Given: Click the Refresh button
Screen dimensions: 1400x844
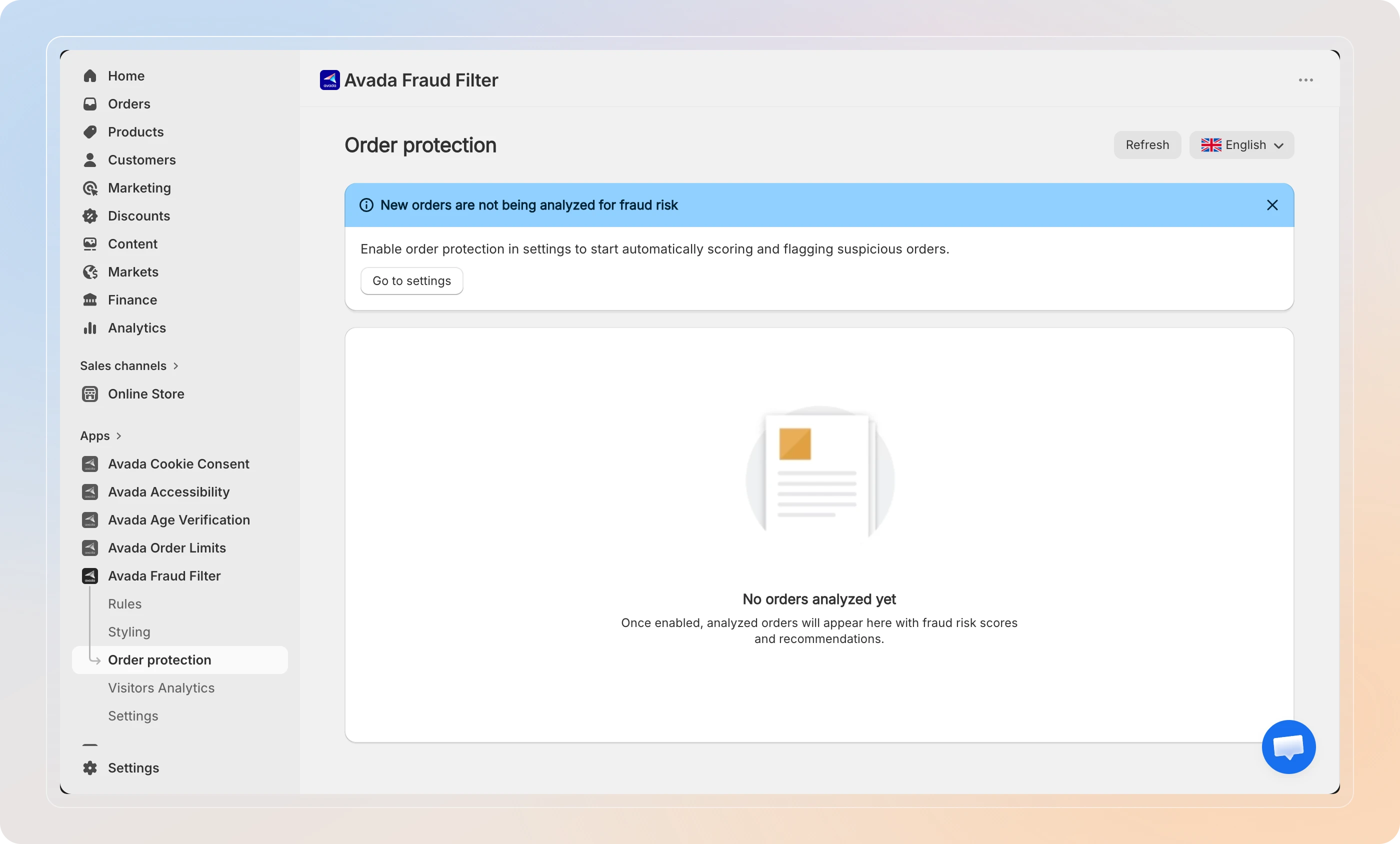Looking at the screenshot, I should pyautogui.click(x=1147, y=145).
